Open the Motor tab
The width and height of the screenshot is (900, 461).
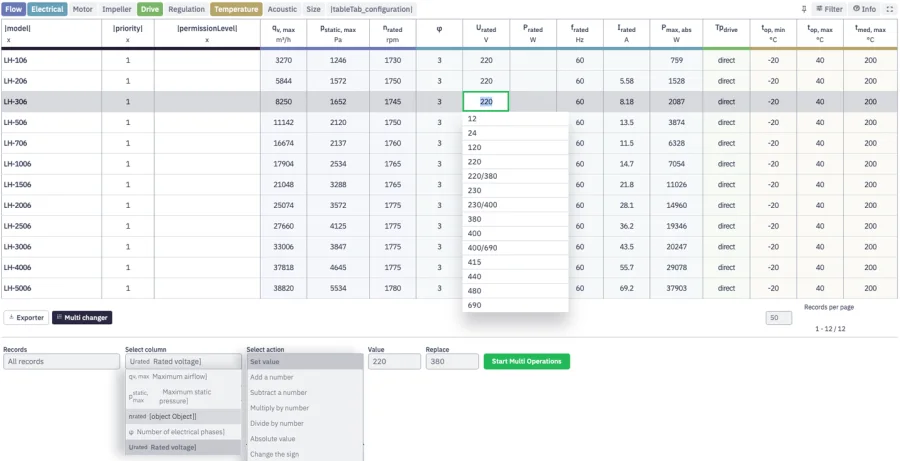[83, 9]
